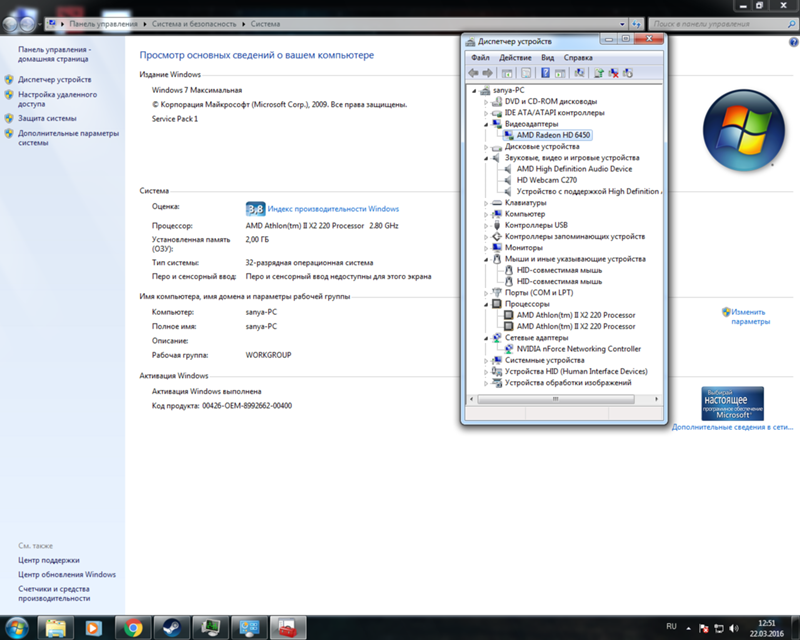Toggle the console tree toolbar icon
This screenshot has height=640, width=800.
pyautogui.click(x=507, y=73)
